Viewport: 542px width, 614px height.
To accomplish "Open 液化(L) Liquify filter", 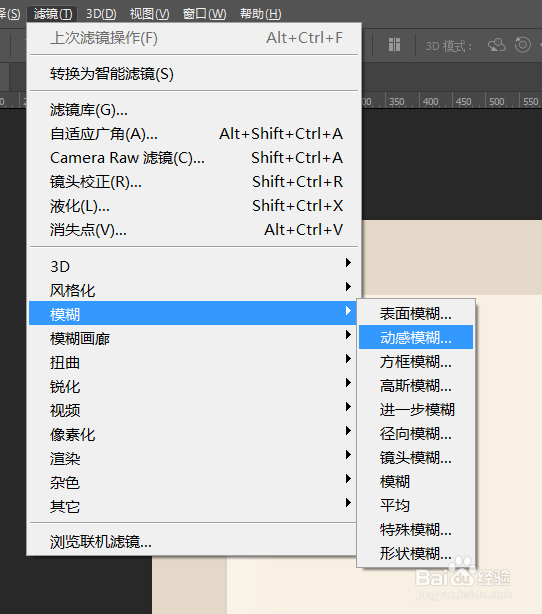I will 194,206.
